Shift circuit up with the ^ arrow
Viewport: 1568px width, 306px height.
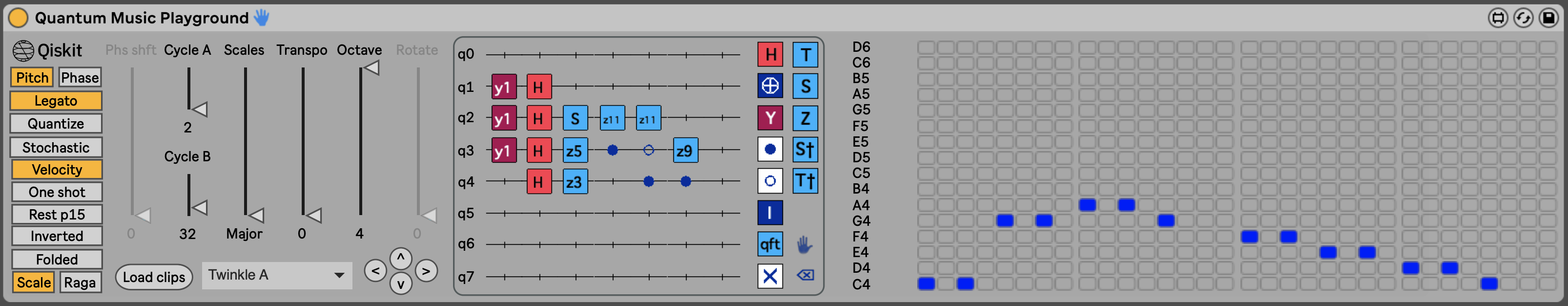click(x=400, y=258)
